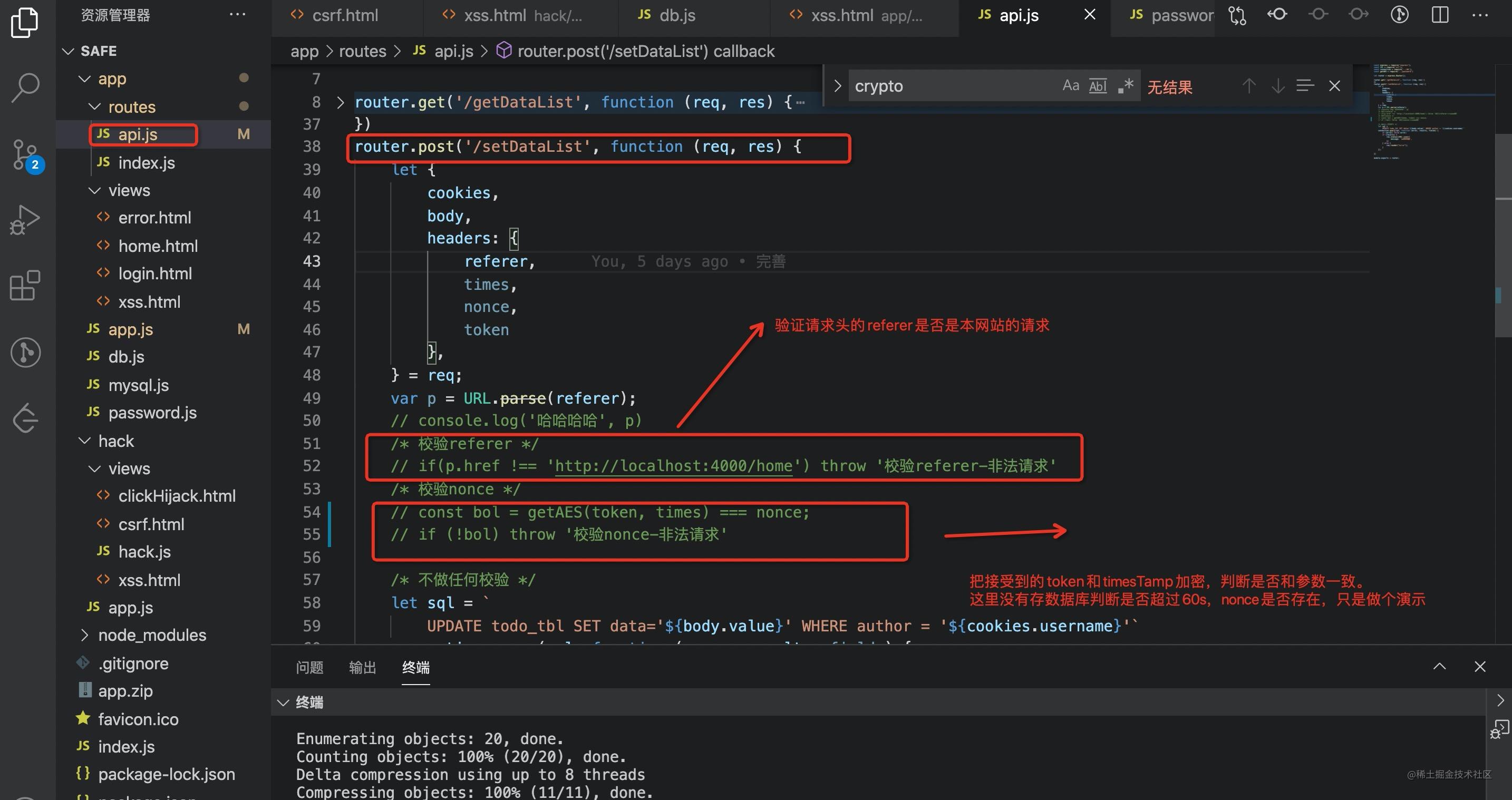The image size is (1512, 800).
Task: Open the Extensions view
Action: tap(25, 286)
